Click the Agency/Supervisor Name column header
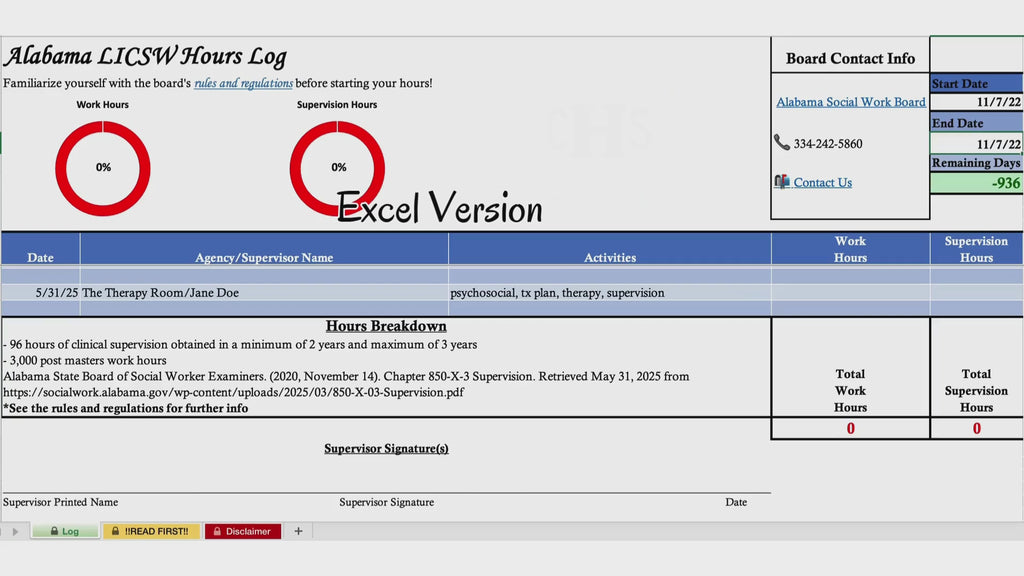Viewport: 1024px width, 576px height. pyautogui.click(x=264, y=249)
